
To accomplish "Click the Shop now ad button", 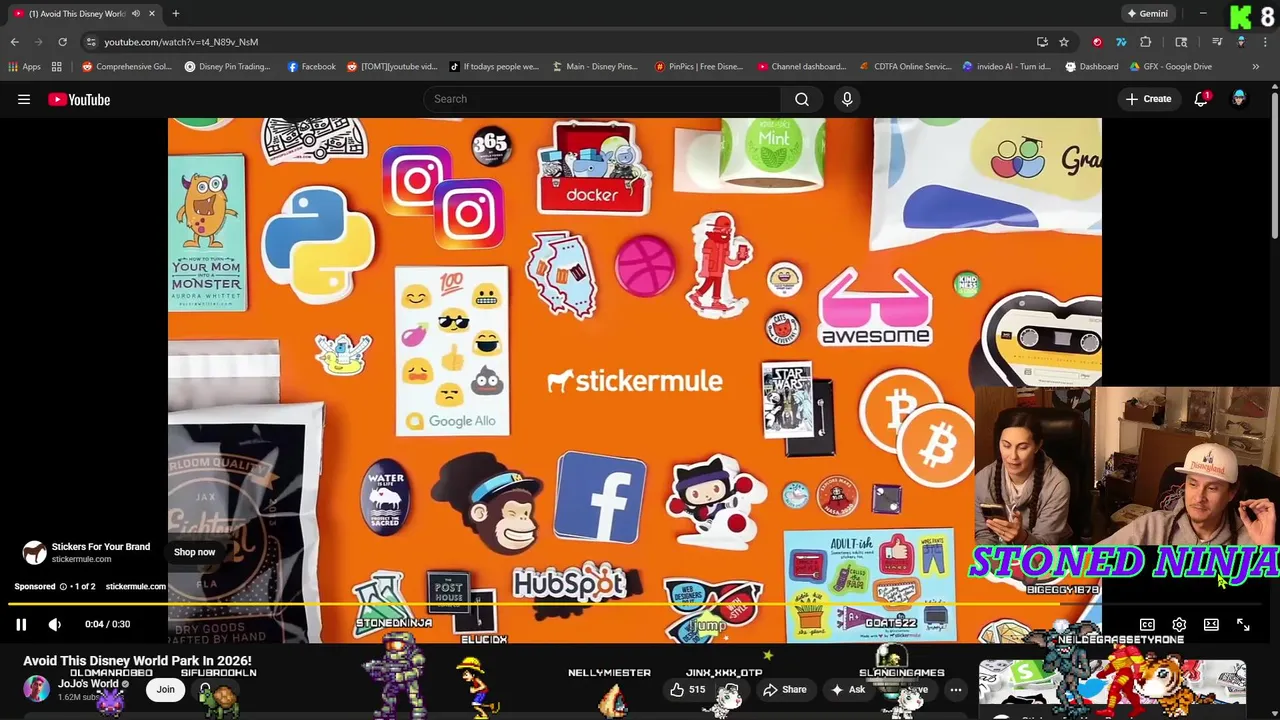I will pyautogui.click(x=194, y=552).
